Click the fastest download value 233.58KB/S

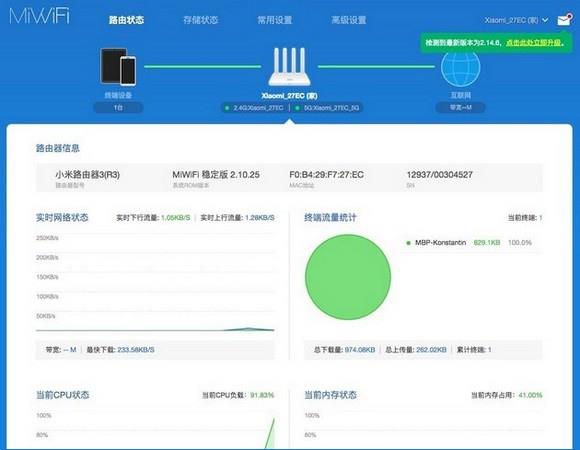[136, 350]
